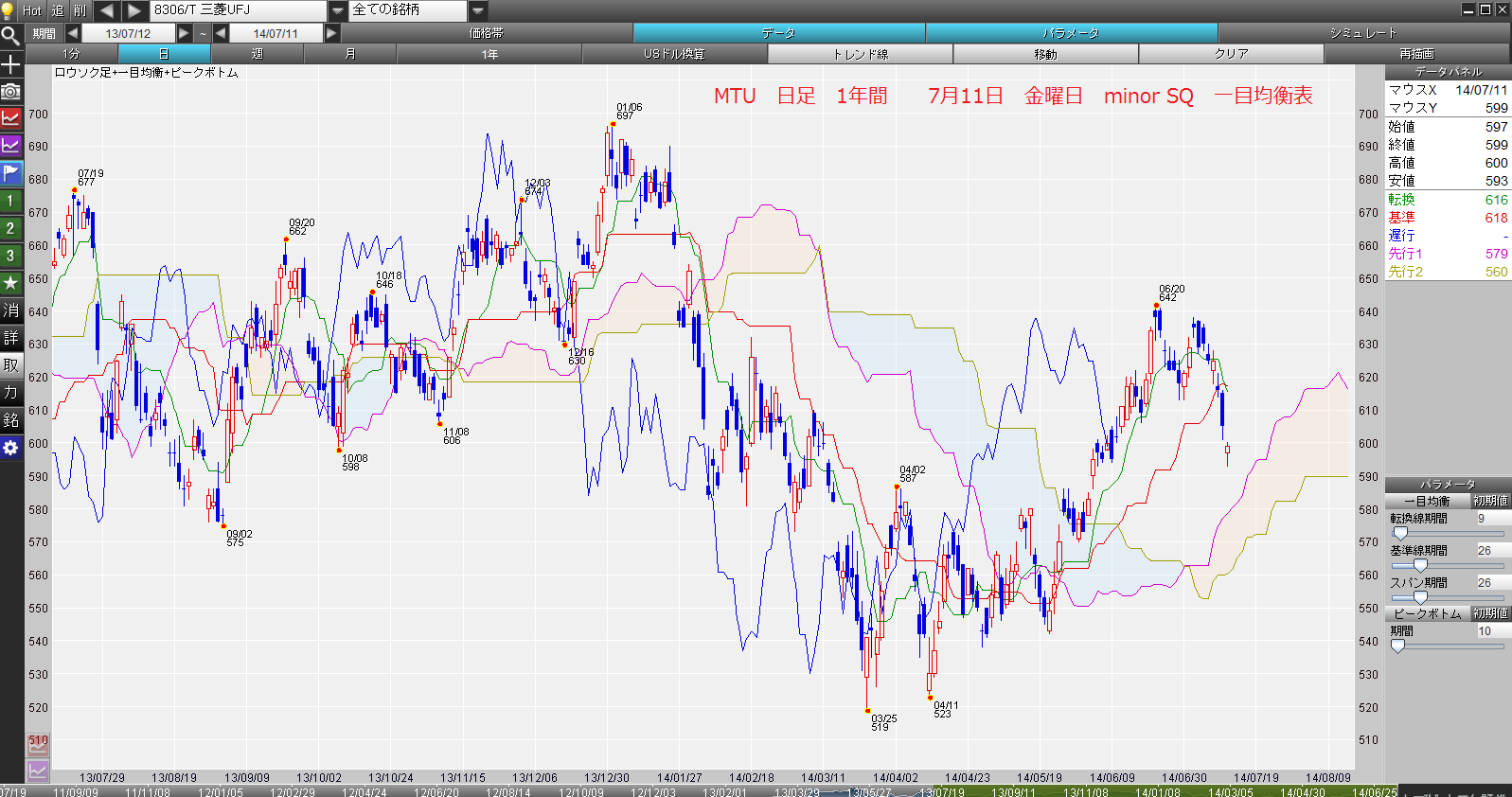Open the blue gear settings icon

[x=10, y=448]
